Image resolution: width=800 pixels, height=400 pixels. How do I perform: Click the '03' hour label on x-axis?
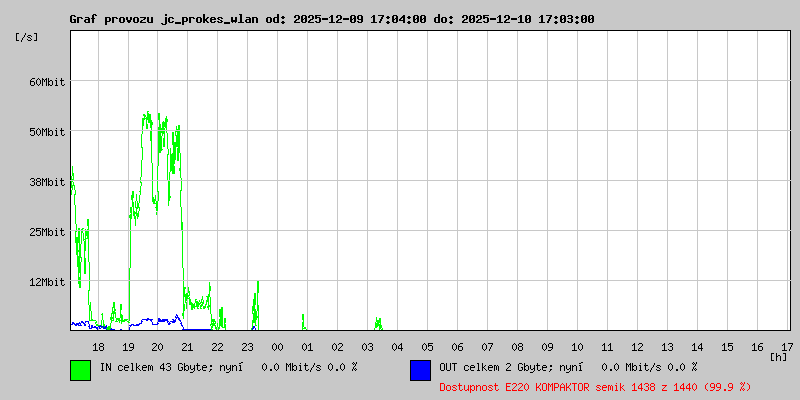(367, 347)
